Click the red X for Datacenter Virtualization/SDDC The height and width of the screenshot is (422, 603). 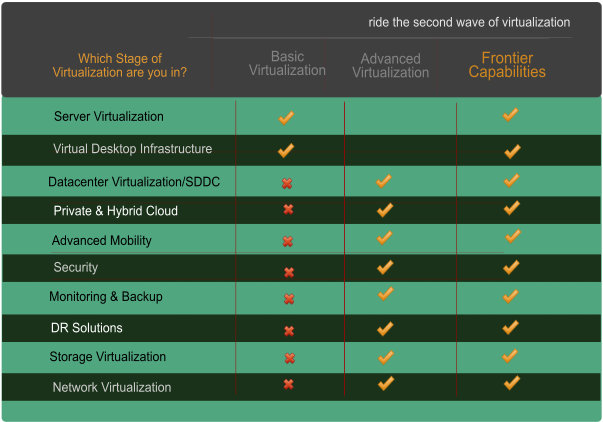(287, 183)
